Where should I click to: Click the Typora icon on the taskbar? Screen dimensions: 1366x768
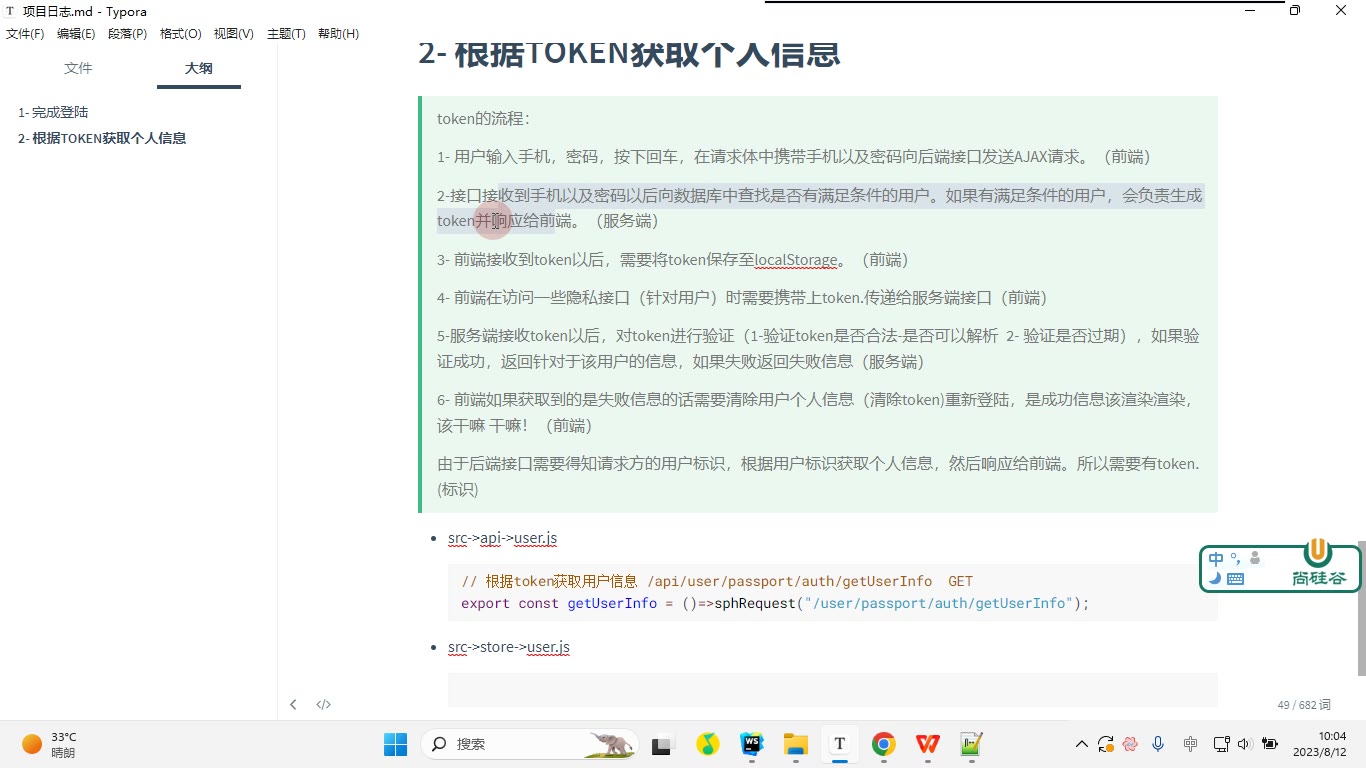pyautogui.click(x=840, y=744)
